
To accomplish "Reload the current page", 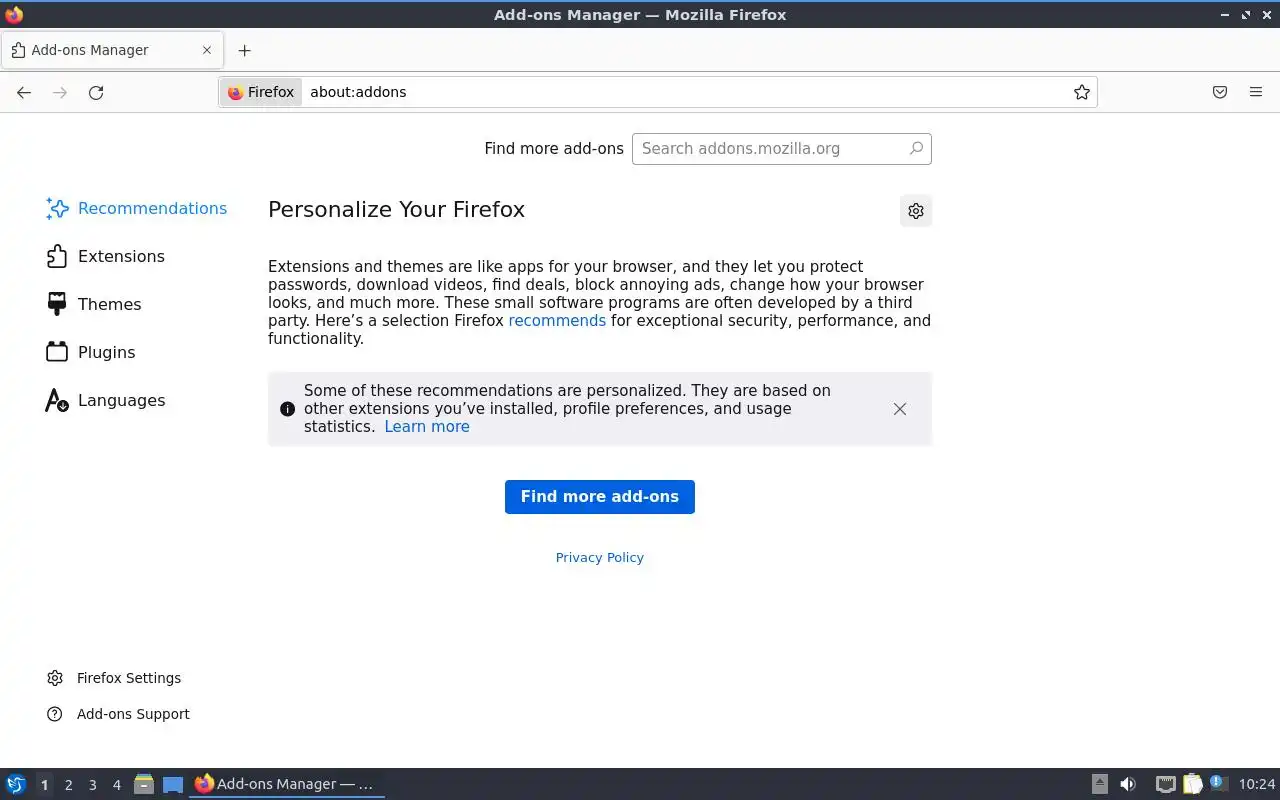I will pyautogui.click(x=96, y=92).
